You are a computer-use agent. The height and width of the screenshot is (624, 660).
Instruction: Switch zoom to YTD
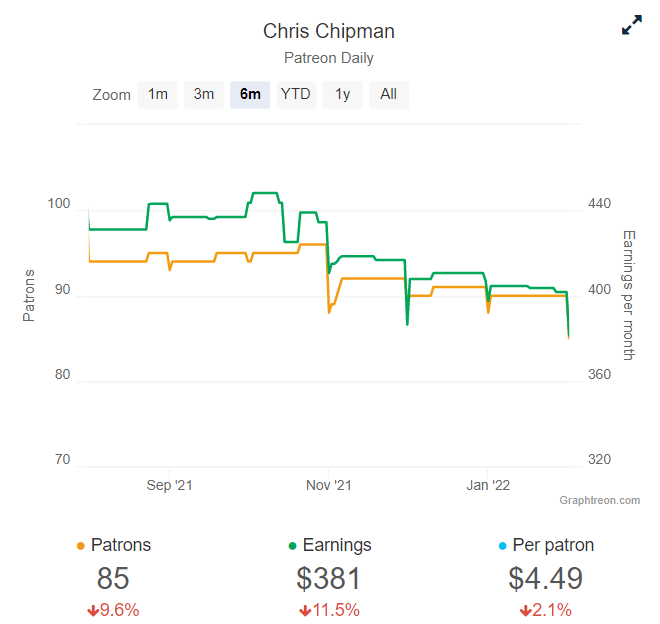coord(296,94)
